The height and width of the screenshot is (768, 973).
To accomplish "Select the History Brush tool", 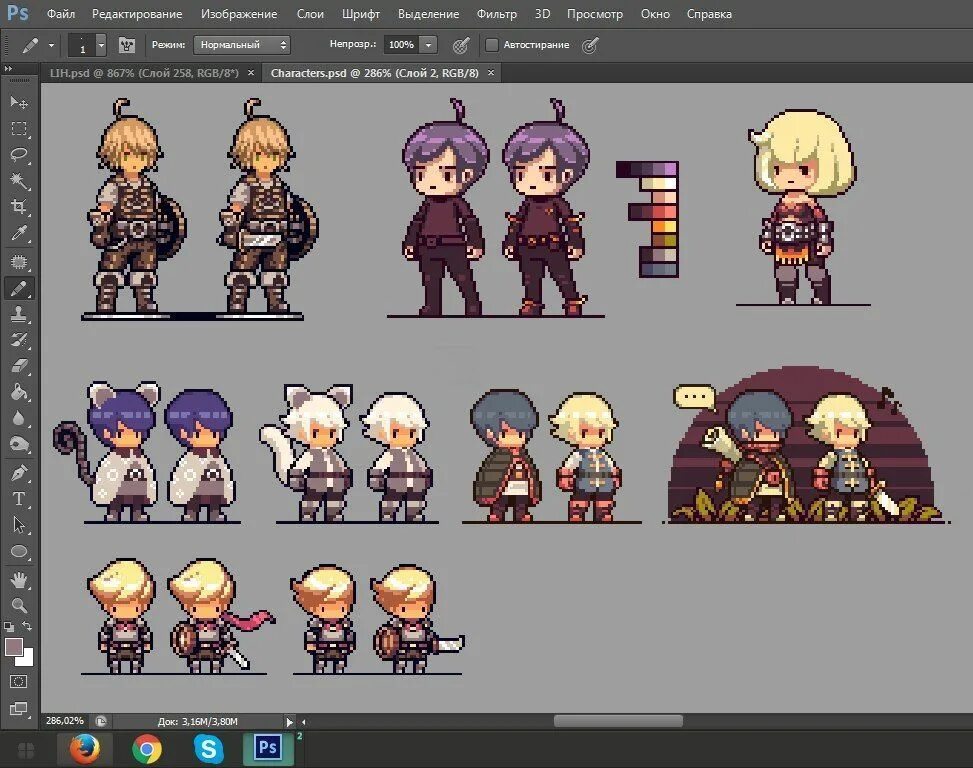I will 19,340.
